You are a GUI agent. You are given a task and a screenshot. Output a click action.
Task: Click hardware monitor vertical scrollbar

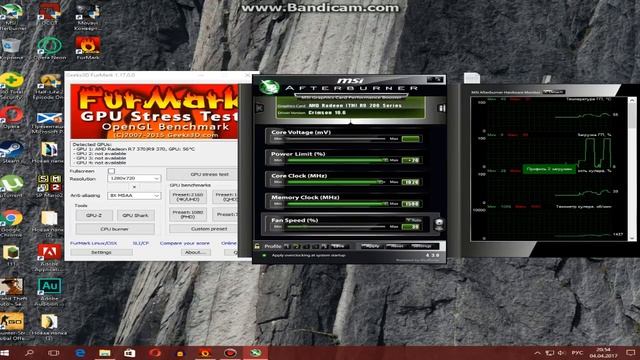point(632,169)
